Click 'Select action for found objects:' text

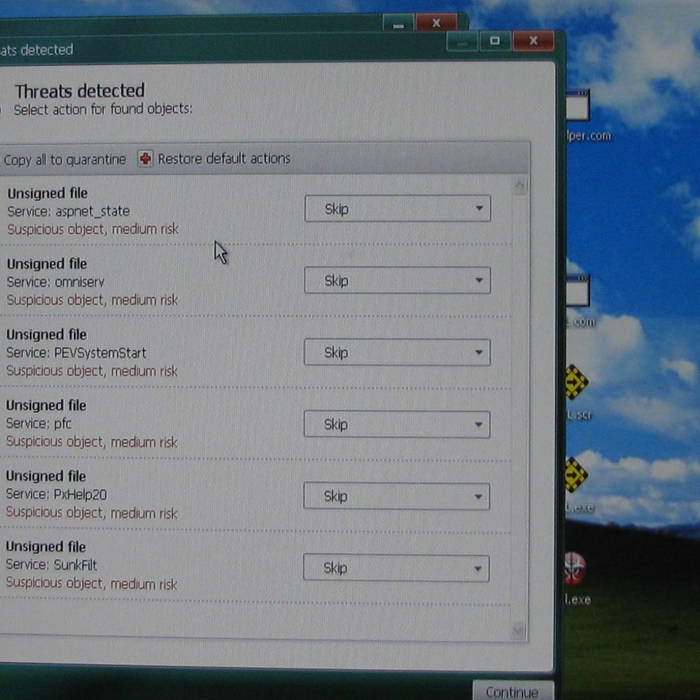[103, 109]
